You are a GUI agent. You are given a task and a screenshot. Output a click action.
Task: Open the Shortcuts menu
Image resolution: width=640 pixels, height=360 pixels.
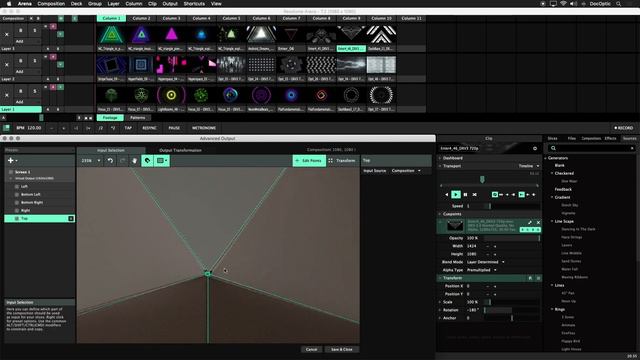[x=194, y=4]
